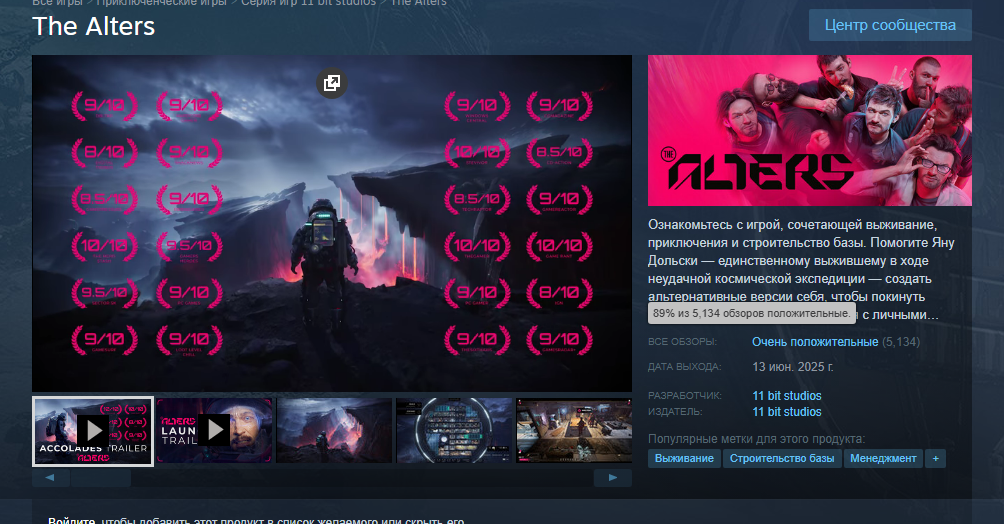Click the Серия игр 11 bit studios breadcrumb

pos(309,3)
